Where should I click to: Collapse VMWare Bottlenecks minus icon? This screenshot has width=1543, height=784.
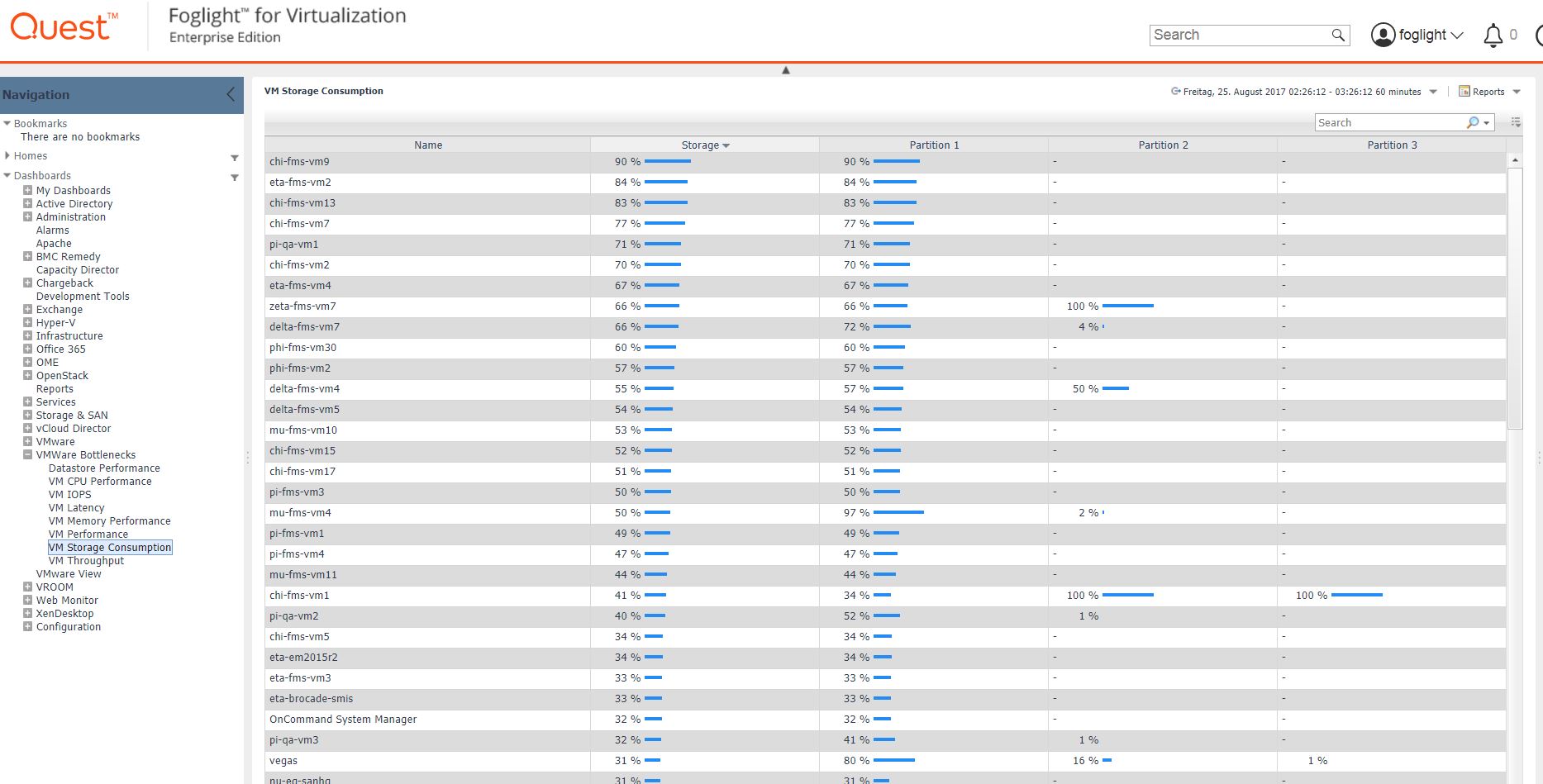tap(27, 454)
